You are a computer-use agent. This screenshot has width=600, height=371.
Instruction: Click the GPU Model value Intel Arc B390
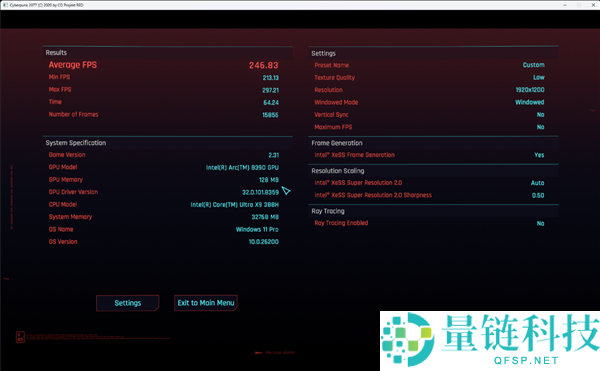point(242,168)
